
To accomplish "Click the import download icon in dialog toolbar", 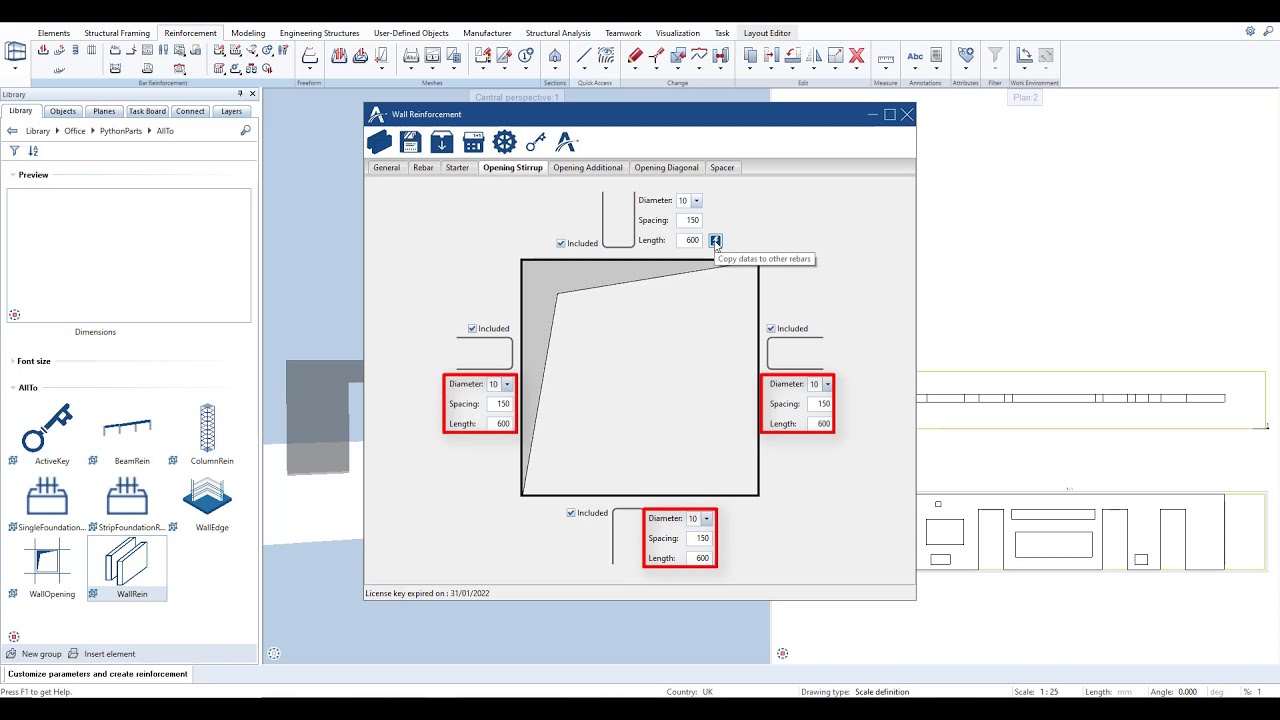I will tap(441, 142).
